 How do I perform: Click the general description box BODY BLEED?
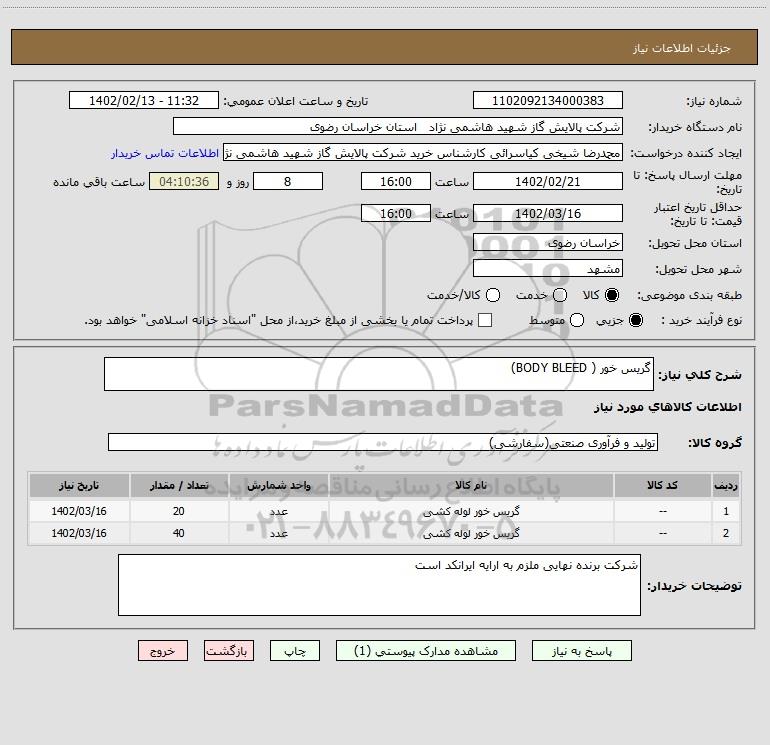[379, 374]
